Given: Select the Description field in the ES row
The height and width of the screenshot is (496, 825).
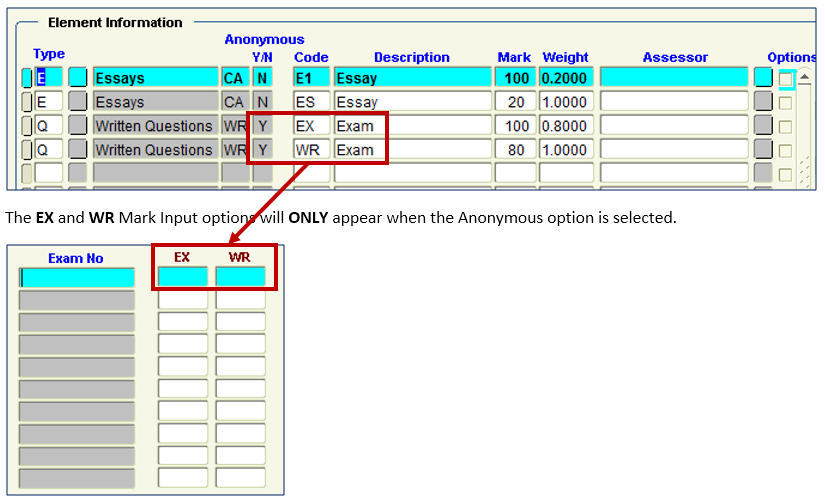Looking at the screenshot, I should pyautogui.click(x=411, y=102).
